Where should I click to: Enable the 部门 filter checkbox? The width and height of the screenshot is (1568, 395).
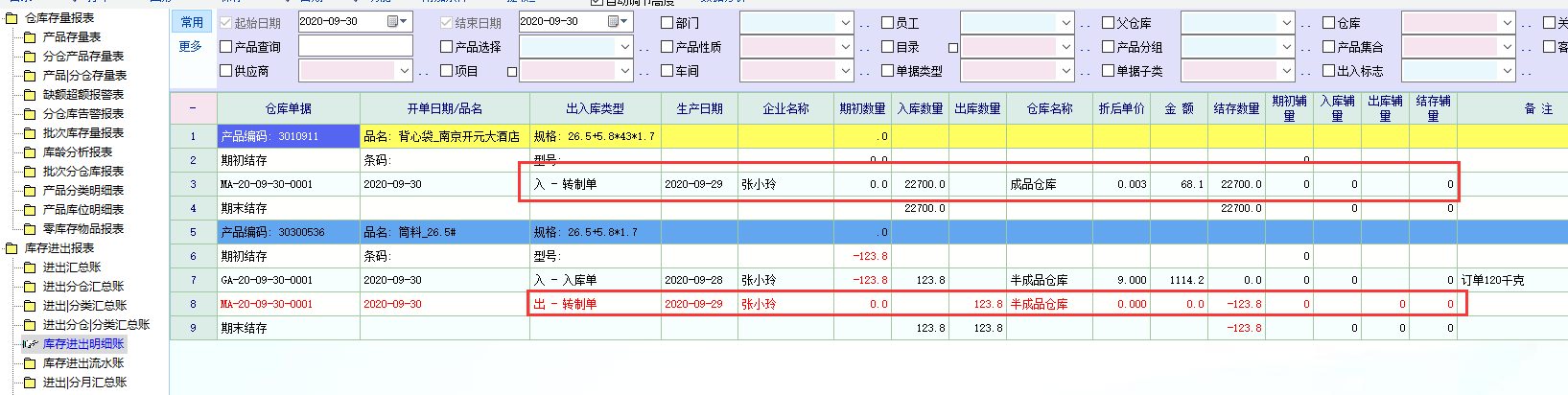pyautogui.click(x=667, y=22)
